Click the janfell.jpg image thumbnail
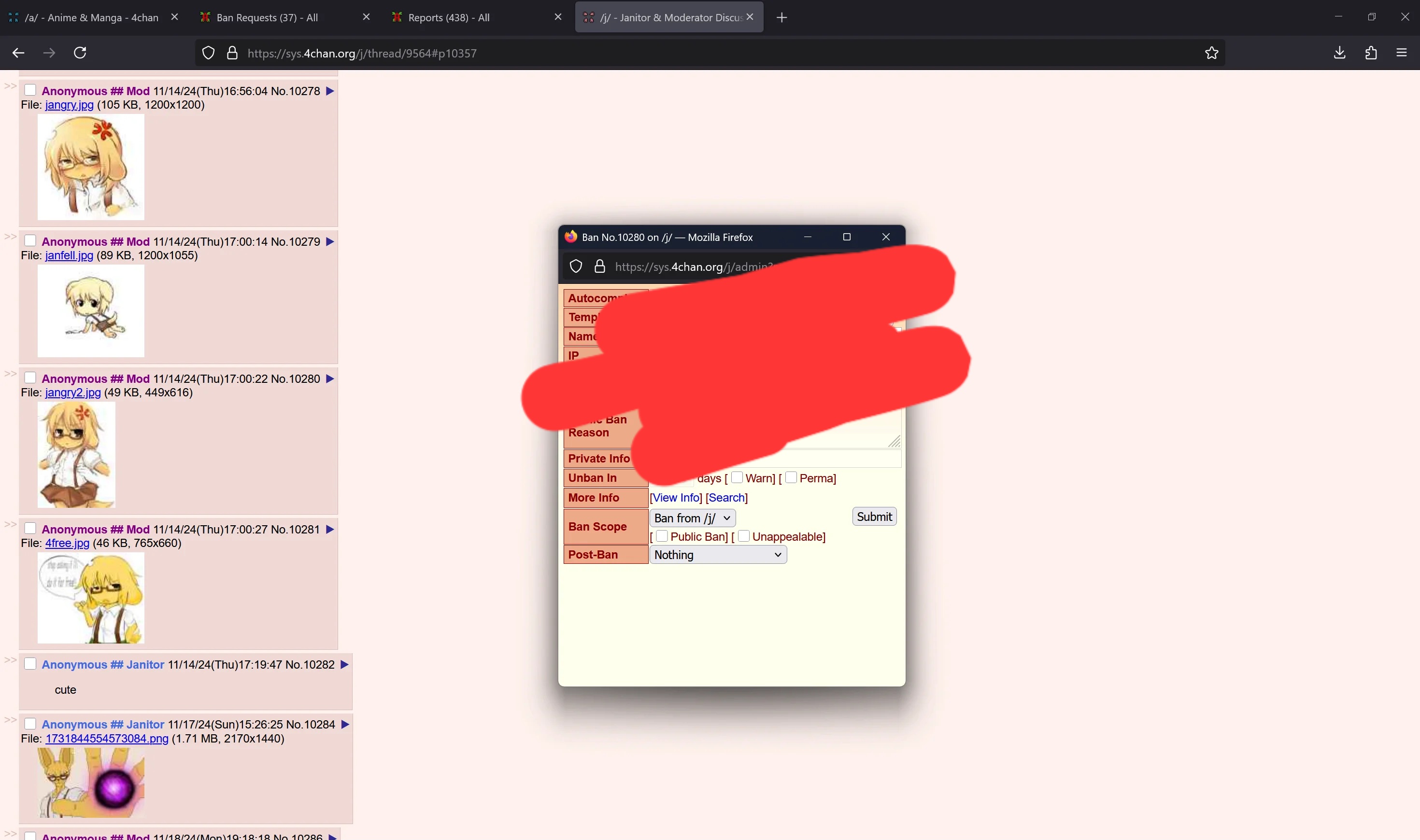This screenshot has height=840, width=1420. coord(91,311)
